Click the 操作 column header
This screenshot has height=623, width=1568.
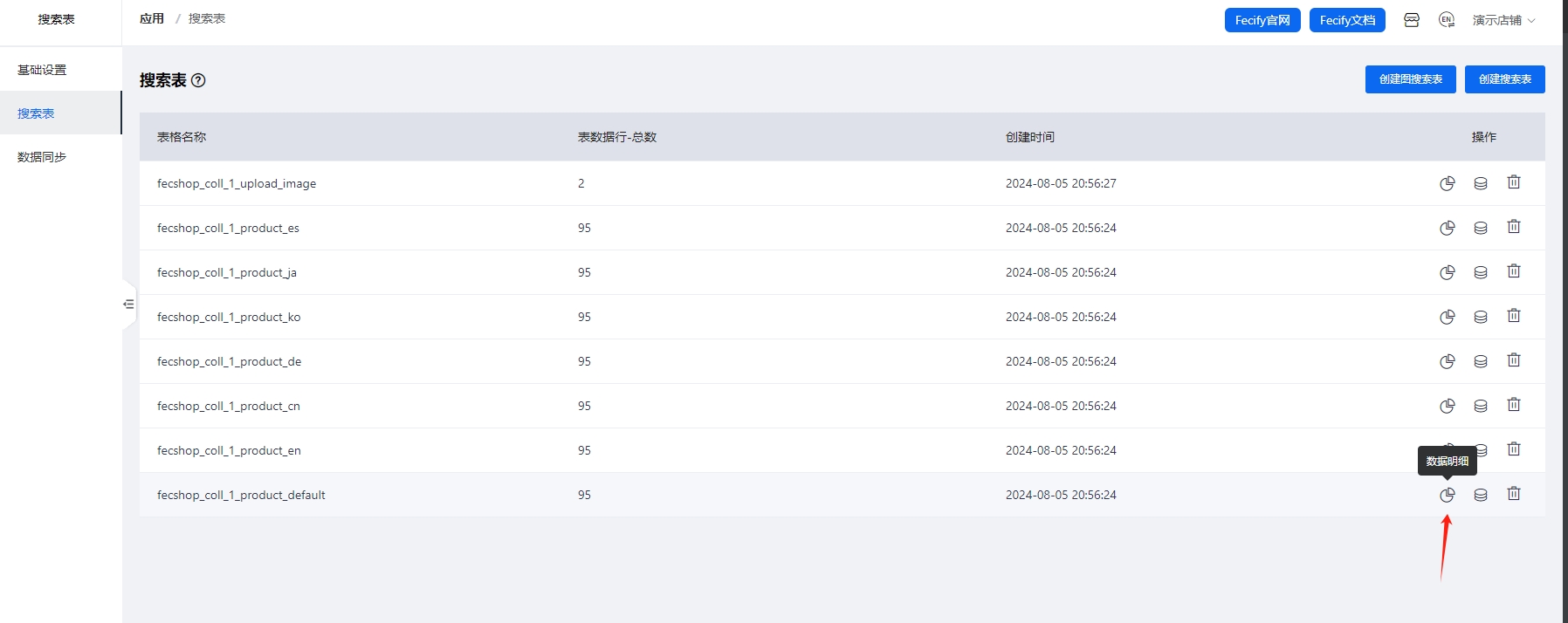pos(1484,137)
